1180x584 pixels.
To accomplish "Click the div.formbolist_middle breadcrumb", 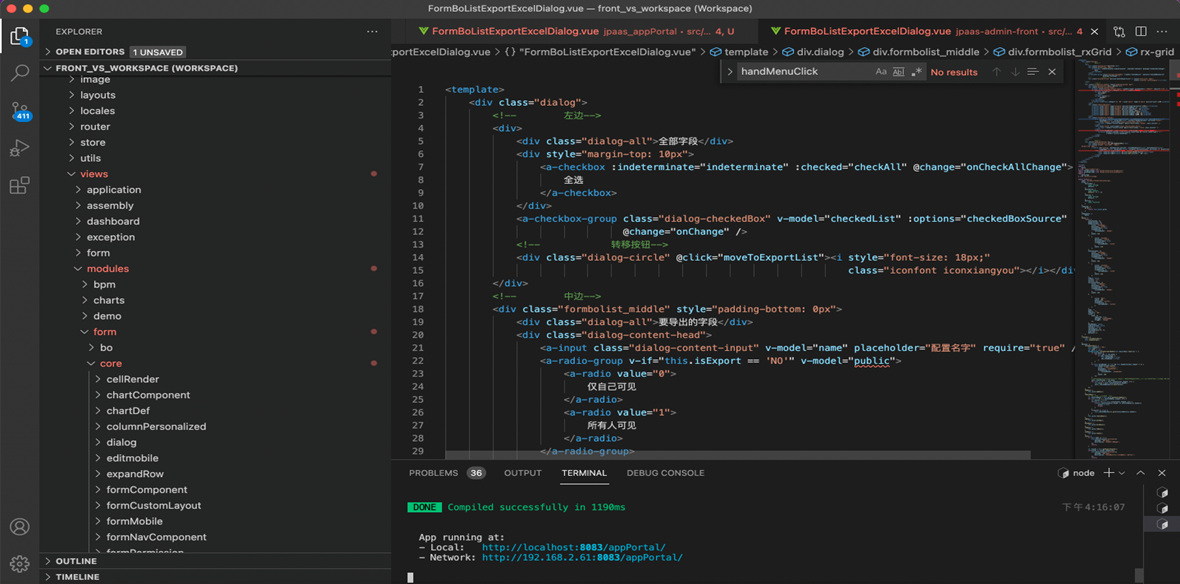I will (x=918, y=52).
